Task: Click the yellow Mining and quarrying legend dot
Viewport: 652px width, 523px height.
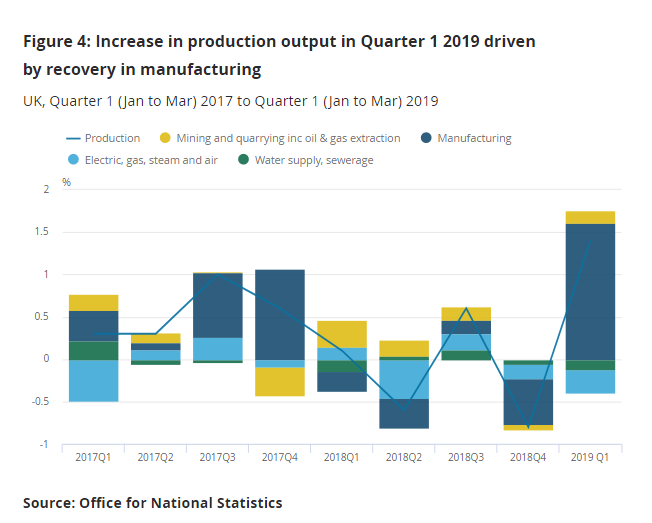Action: coord(165,138)
